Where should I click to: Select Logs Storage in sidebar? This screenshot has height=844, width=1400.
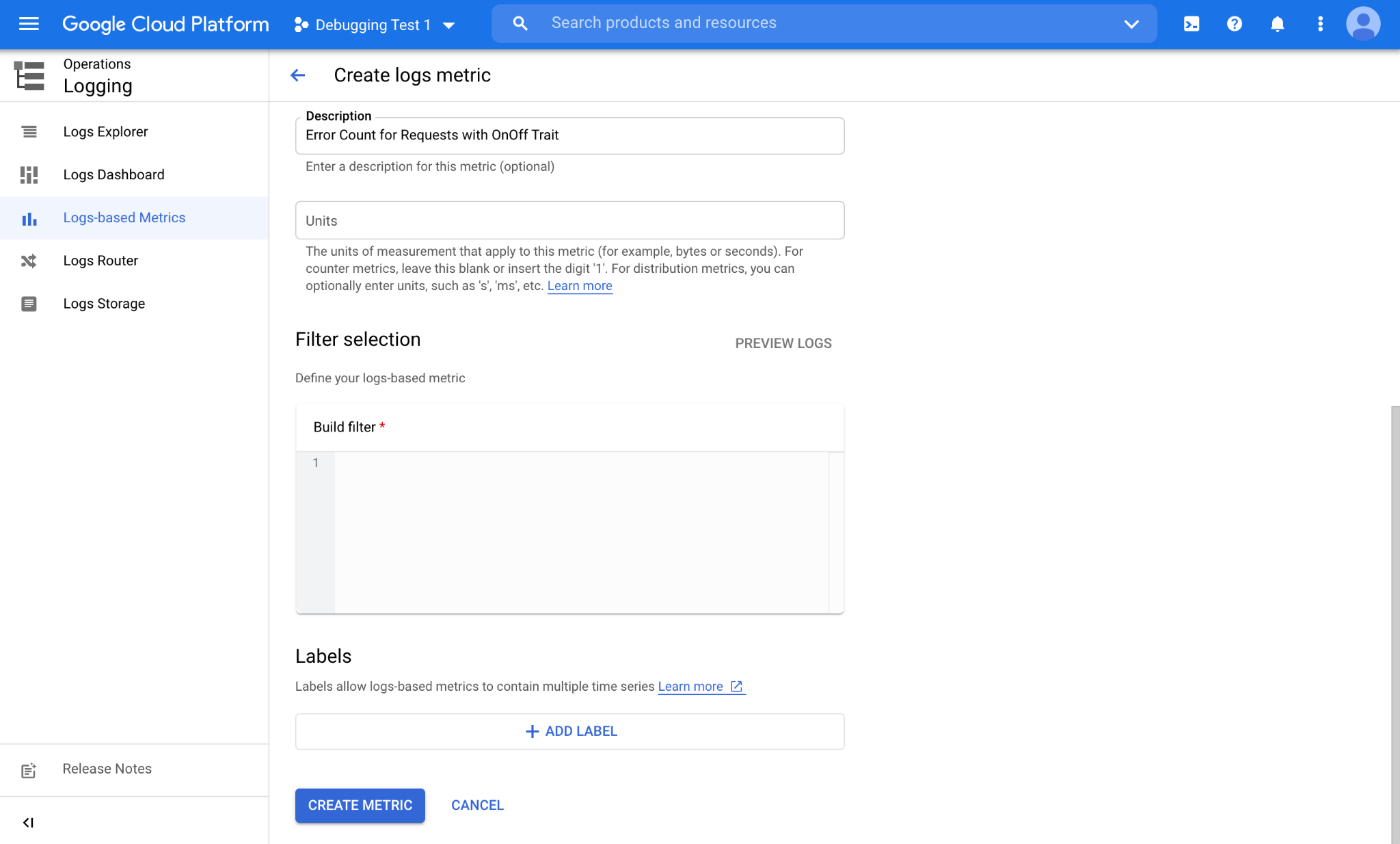tap(104, 304)
